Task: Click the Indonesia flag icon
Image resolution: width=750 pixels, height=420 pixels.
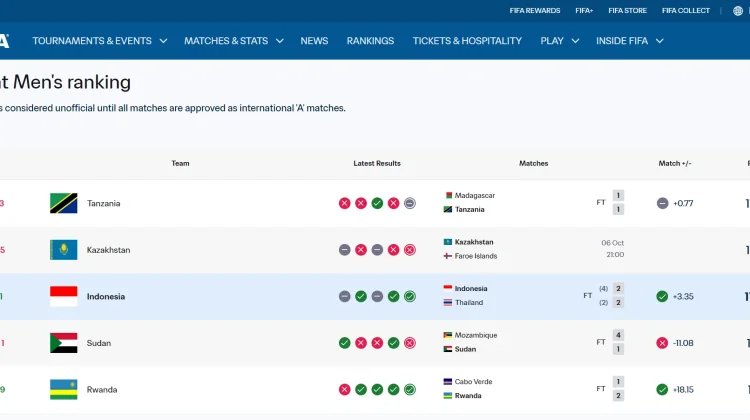Action: point(64,296)
